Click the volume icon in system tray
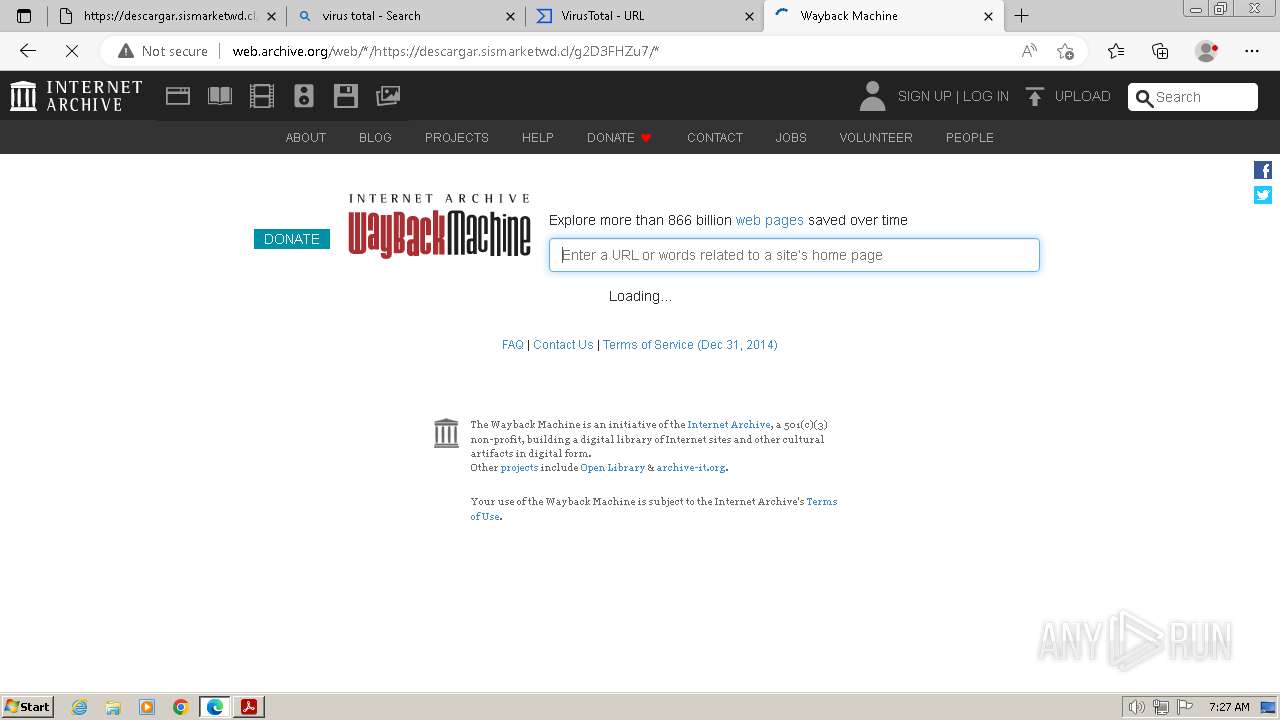The height and width of the screenshot is (720, 1280). (1137, 707)
